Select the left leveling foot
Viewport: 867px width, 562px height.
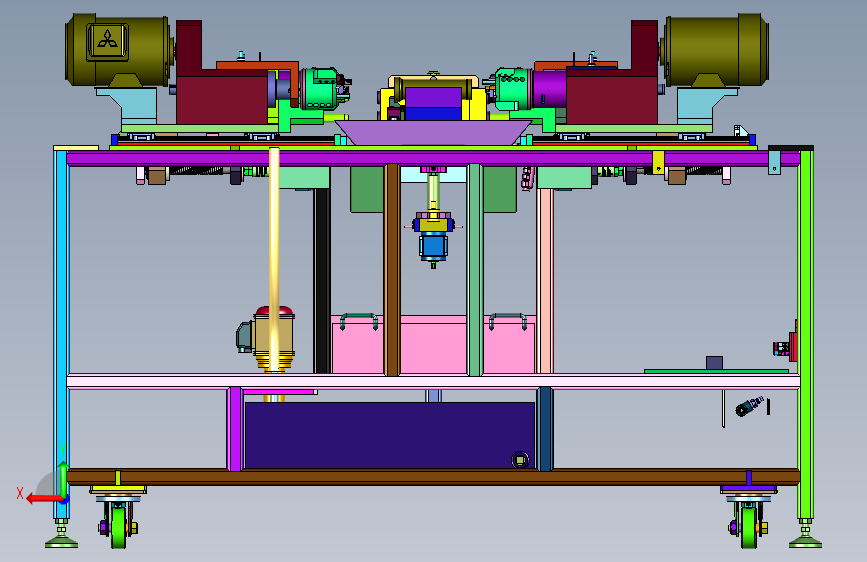61,535
